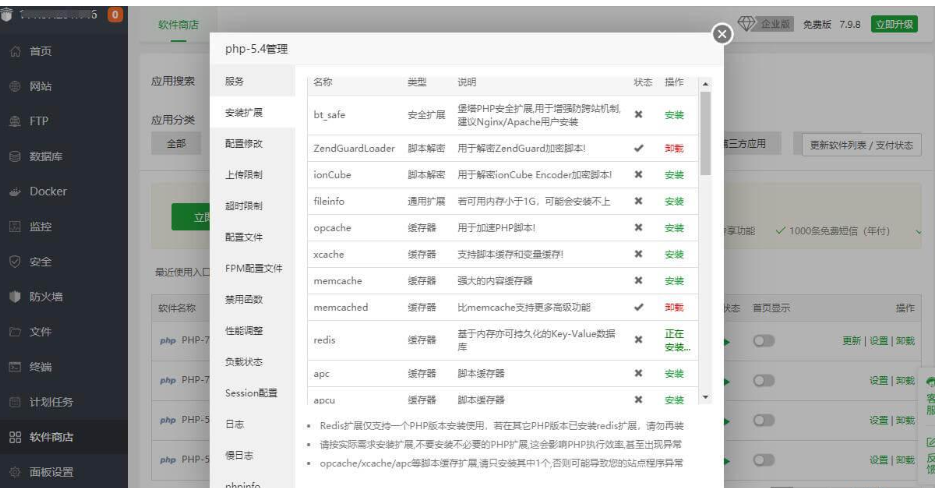The width and height of the screenshot is (937, 488).
Task: Click 更新软件列表 / 支付状态 button
Action: (861, 145)
